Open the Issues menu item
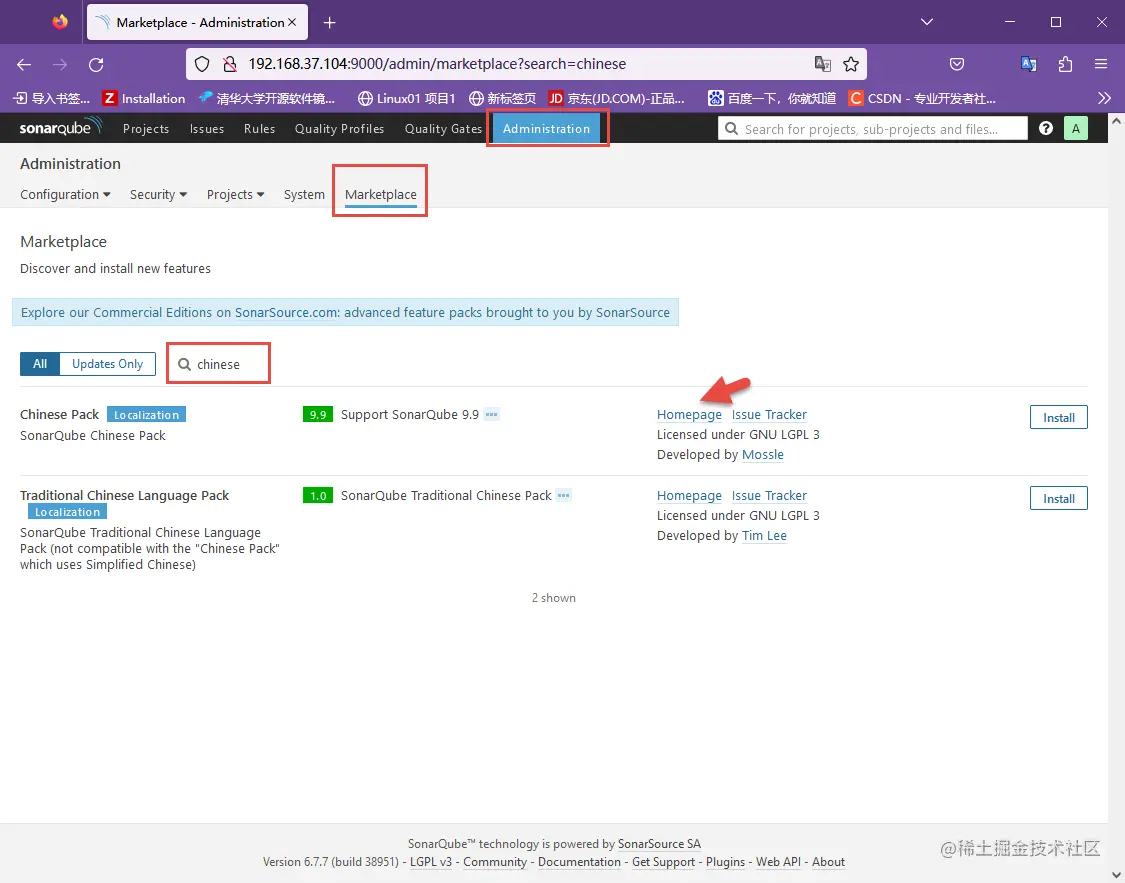Viewport: 1125px width, 883px height. point(207,128)
